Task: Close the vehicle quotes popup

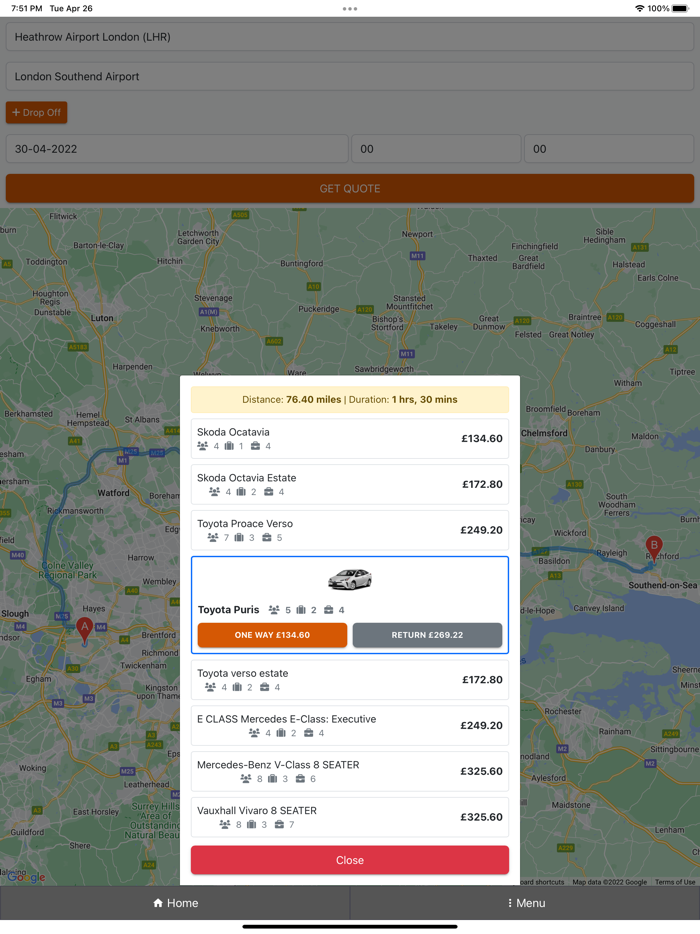Action: (350, 860)
